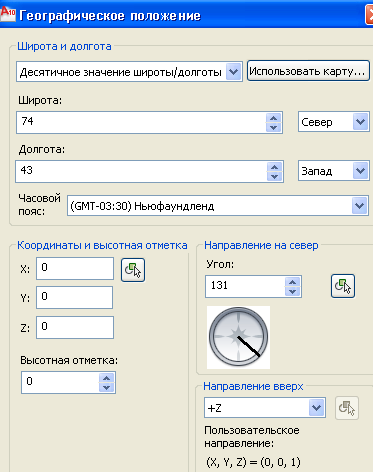Increase Широта value with up arrow
The image size is (373, 472).
point(274,118)
